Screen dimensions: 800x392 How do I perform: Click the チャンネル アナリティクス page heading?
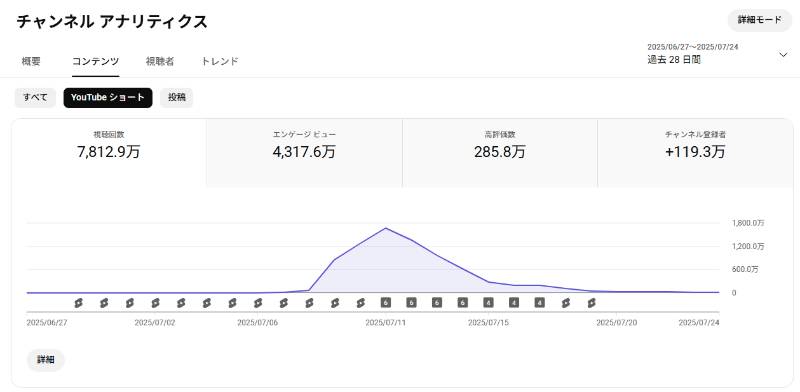pyautogui.click(x=112, y=21)
